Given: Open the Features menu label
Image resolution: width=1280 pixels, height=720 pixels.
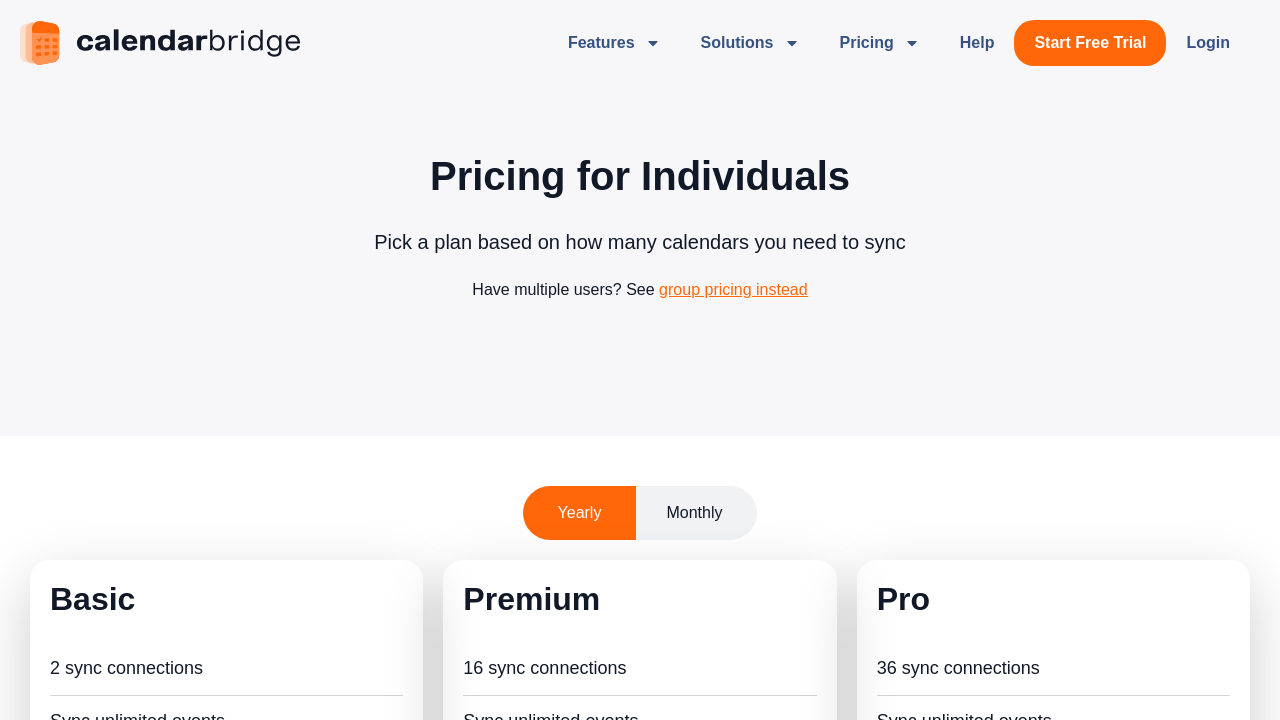Looking at the screenshot, I should point(600,43).
